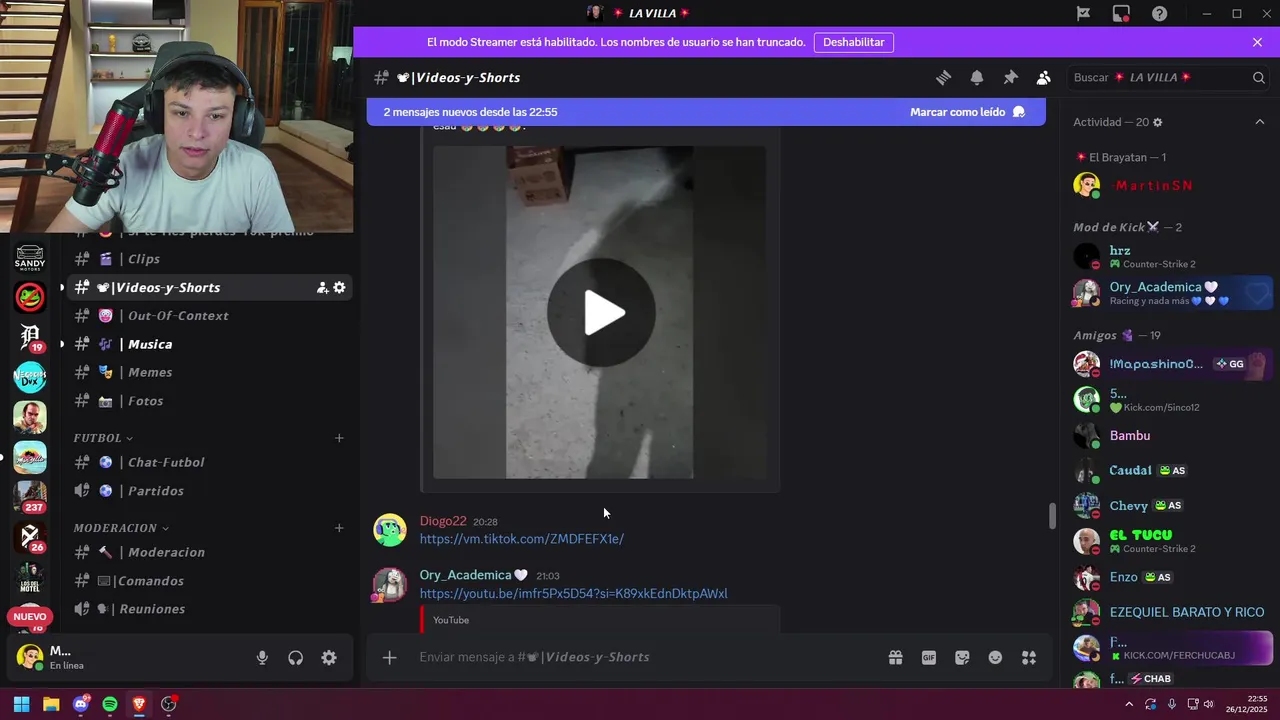This screenshot has height=720, width=1280.
Task: Open notification settings bell icon
Action: click(977, 78)
